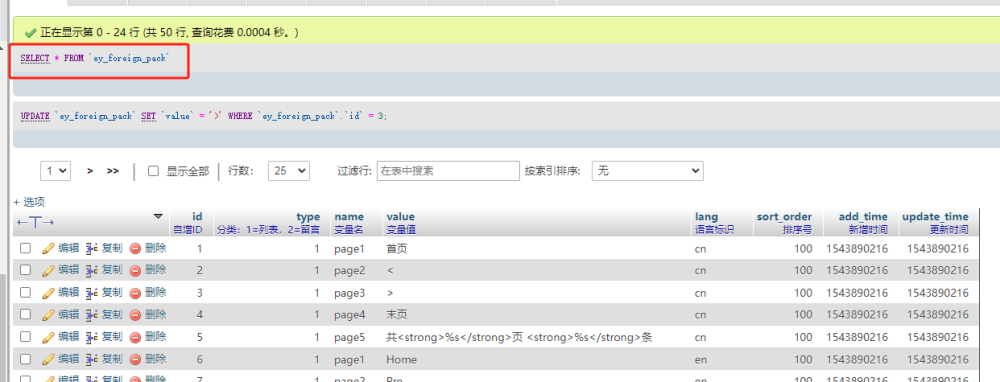Sort by the update_time column header
Viewport: 1000px width, 382px height.
935,217
